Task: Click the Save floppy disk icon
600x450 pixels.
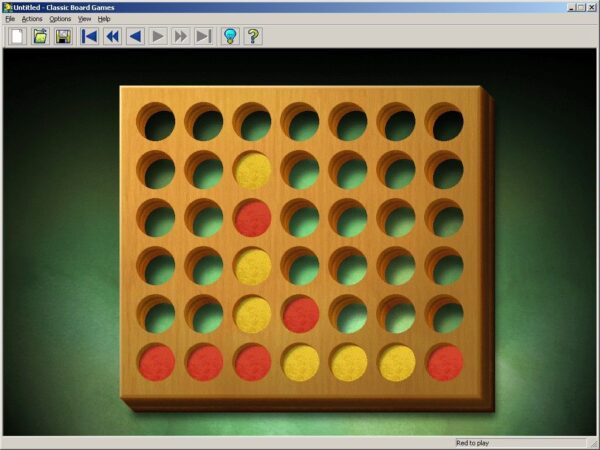Action: tap(63, 37)
